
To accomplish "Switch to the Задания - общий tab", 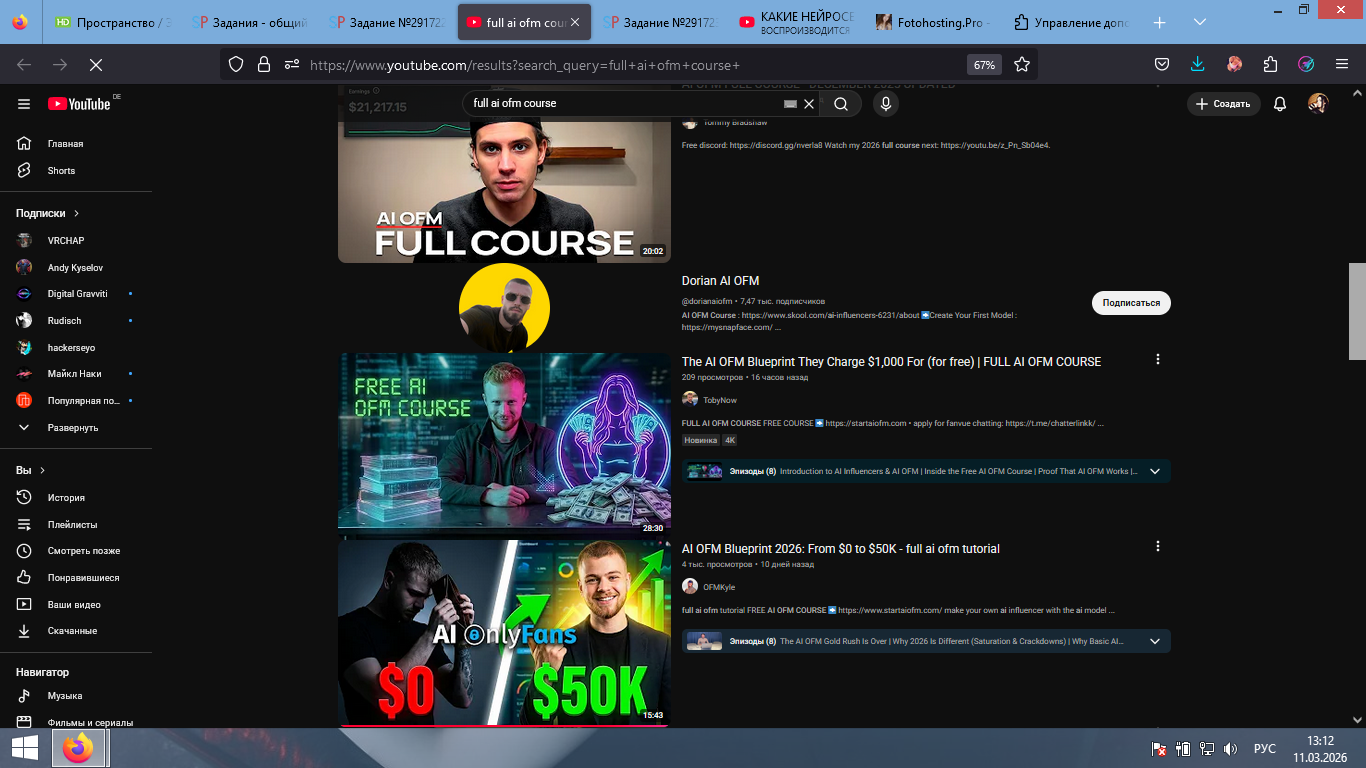I will point(250,22).
